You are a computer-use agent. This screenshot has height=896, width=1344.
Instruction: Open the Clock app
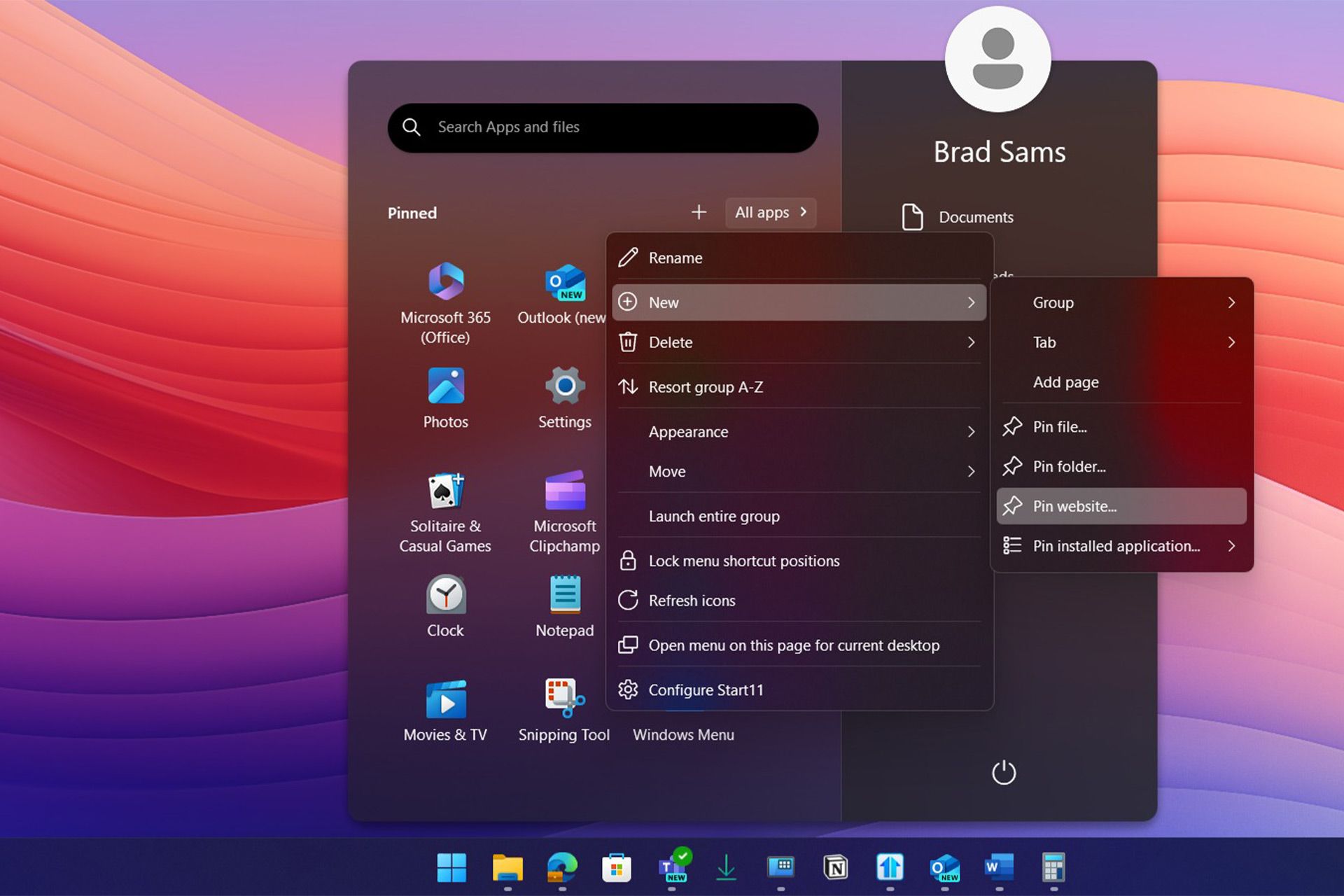tap(446, 596)
